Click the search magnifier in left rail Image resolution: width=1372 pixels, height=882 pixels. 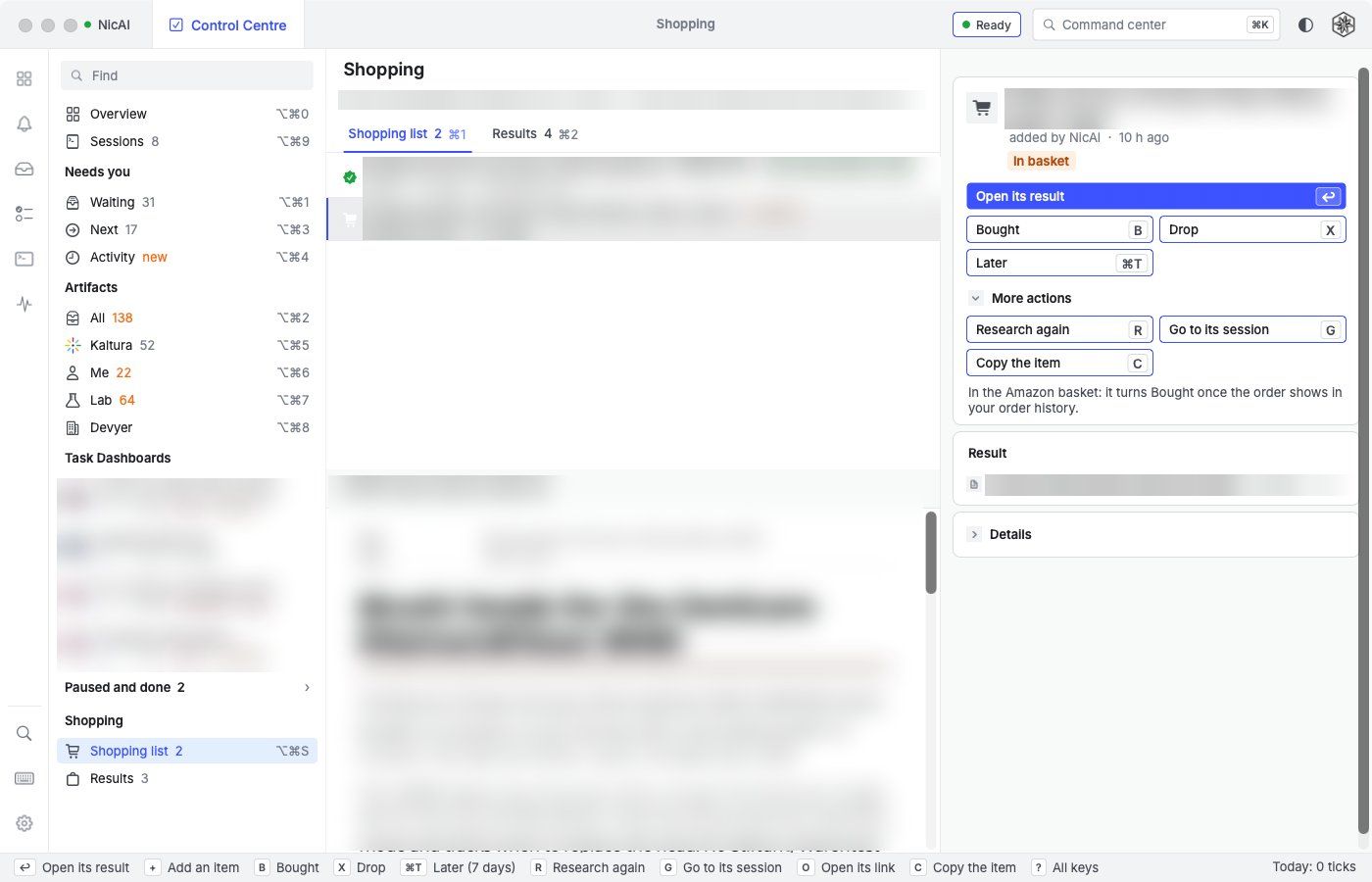(x=24, y=733)
